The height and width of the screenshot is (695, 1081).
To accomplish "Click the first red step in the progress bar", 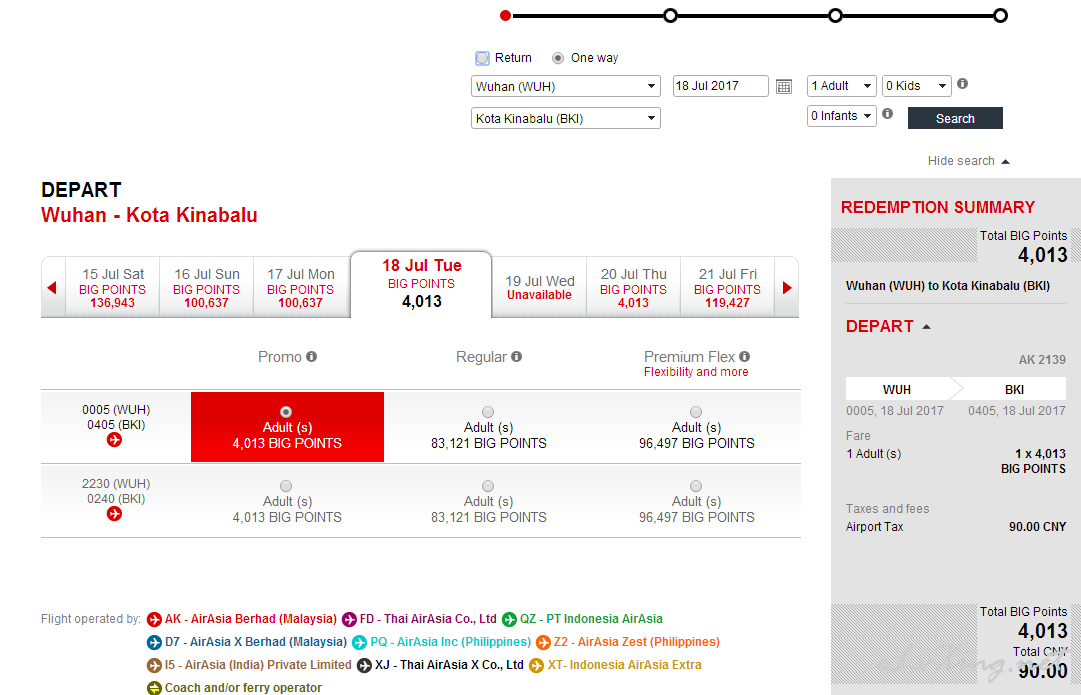I will [505, 15].
